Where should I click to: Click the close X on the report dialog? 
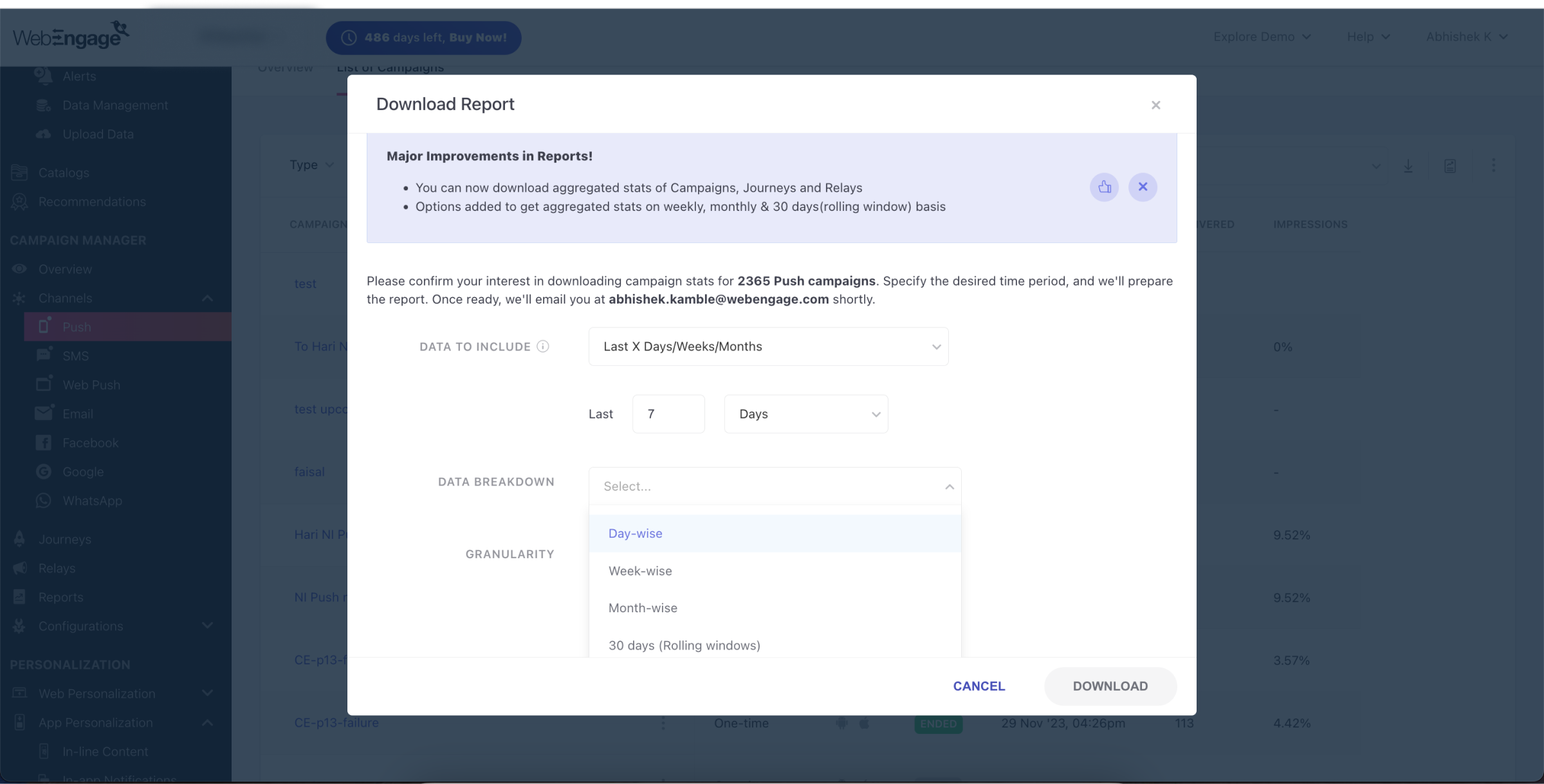[x=1156, y=105]
